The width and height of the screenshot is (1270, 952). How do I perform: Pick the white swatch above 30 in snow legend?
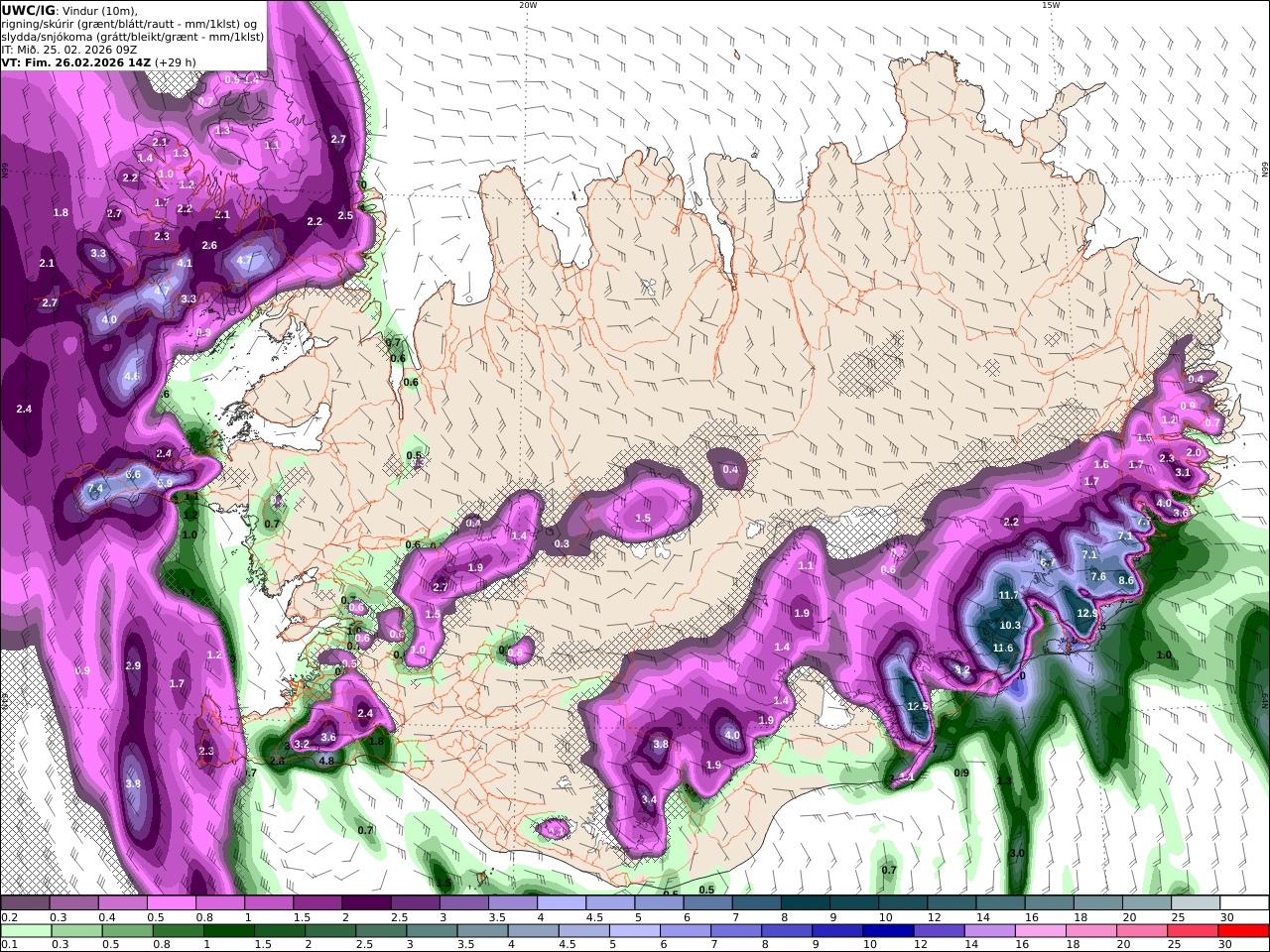[1245, 903]
